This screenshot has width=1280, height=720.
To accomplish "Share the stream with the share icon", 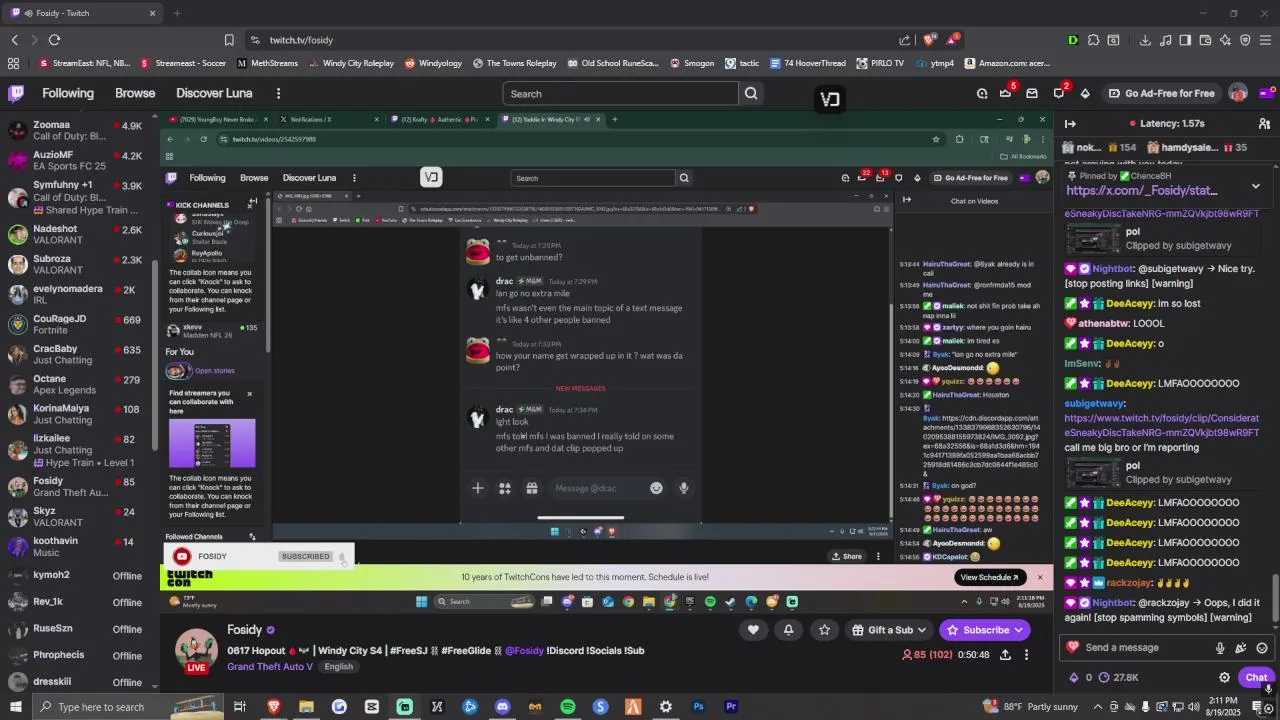I will [1005, 655].
